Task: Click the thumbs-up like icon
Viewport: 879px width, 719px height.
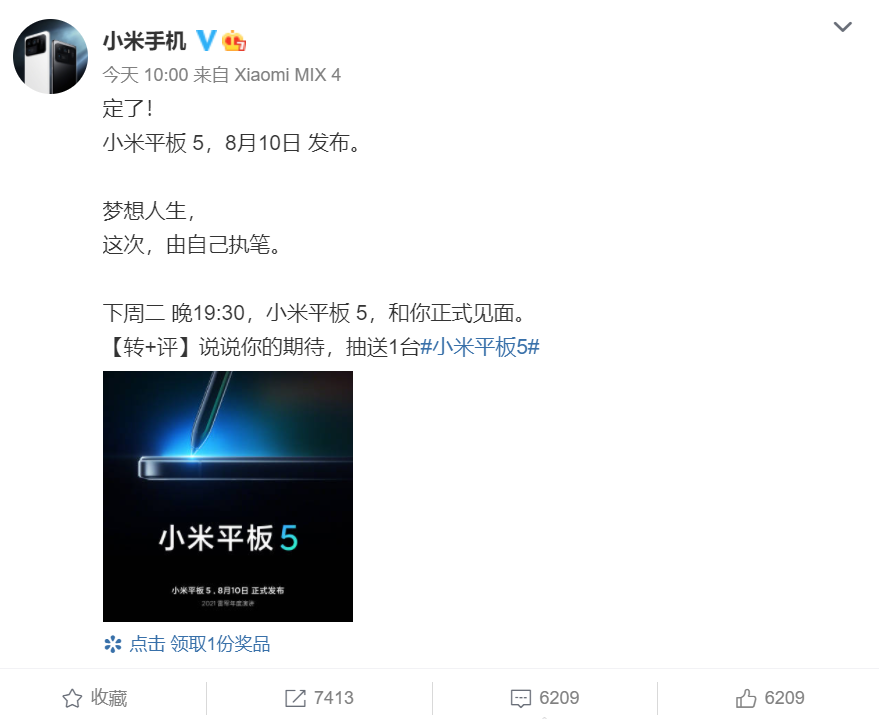Action: click(x=746, y=698)
